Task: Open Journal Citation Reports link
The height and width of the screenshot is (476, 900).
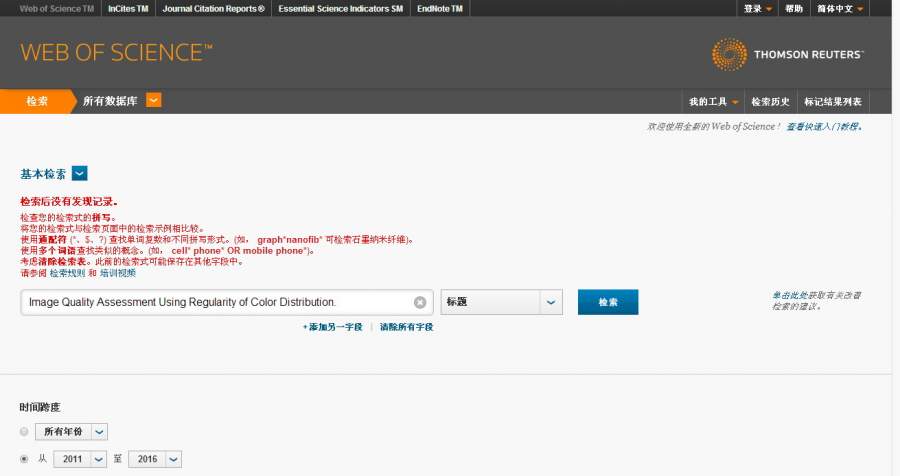Action: (x=214, y=9)
